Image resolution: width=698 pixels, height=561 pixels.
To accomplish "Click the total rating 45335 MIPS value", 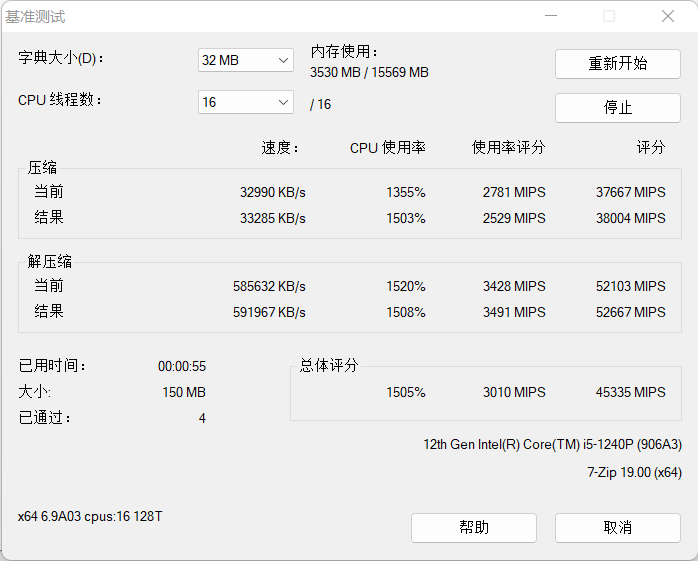I will [631, 392].
